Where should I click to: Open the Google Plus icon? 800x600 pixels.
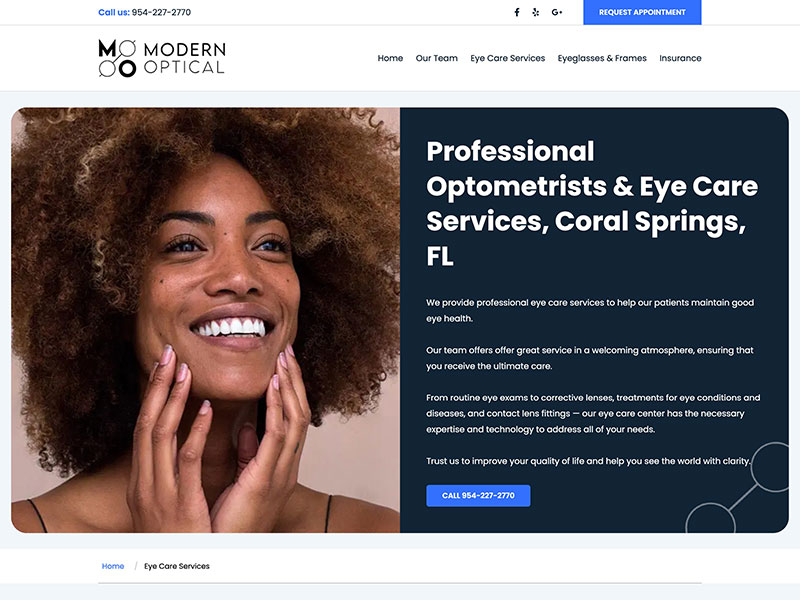557,12
